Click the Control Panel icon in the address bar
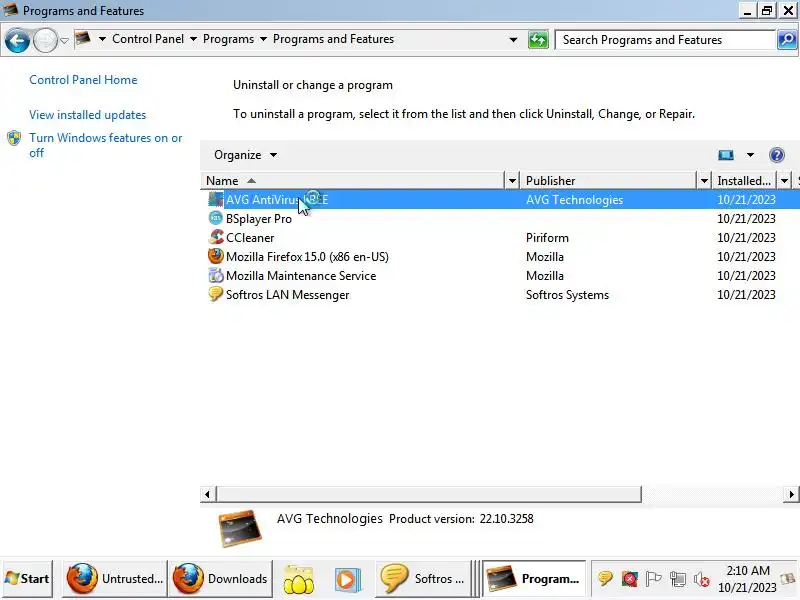The height and width of the screenshot is (600, 800). pyautogui.click(x=83, y=39)
